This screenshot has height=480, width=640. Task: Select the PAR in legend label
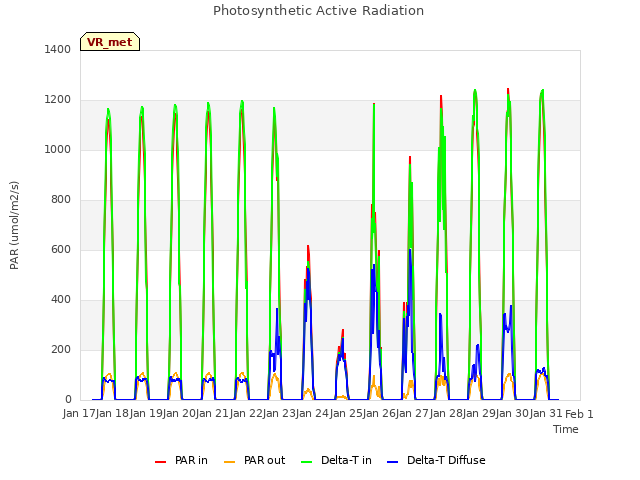(x=191, y=460)
